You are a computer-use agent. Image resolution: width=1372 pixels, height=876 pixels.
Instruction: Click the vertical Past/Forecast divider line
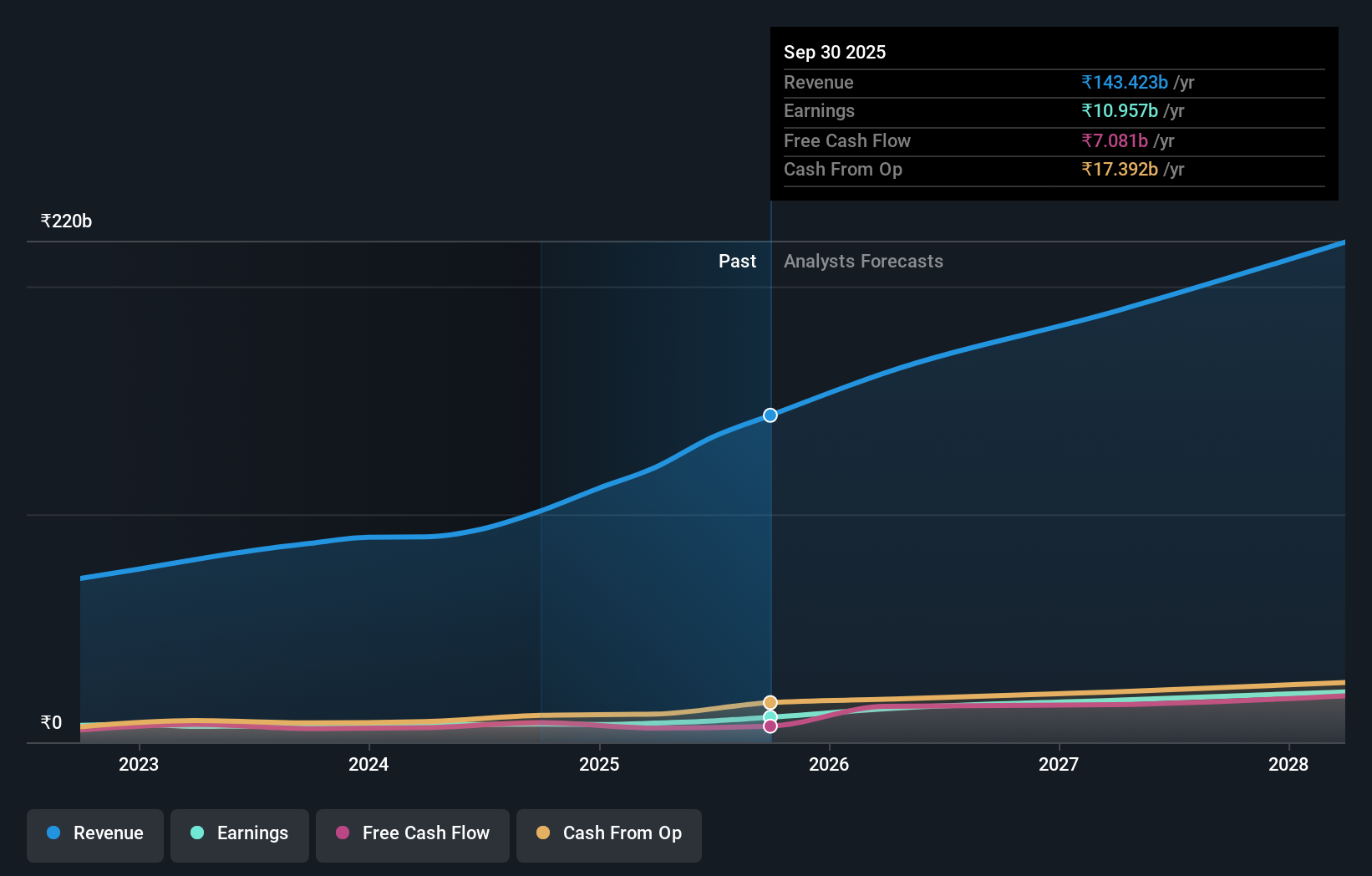(x=770, y=502)
